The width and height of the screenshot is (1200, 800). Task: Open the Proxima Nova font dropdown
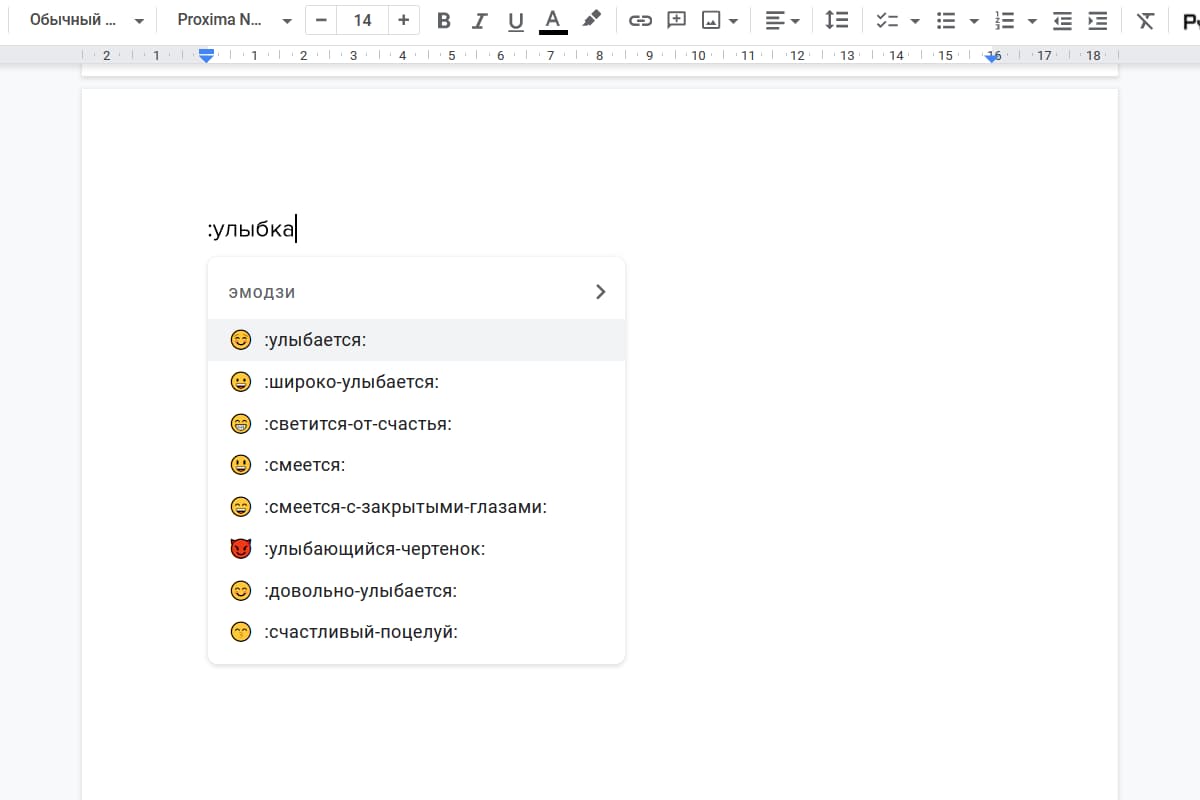(x=235, y=20)
